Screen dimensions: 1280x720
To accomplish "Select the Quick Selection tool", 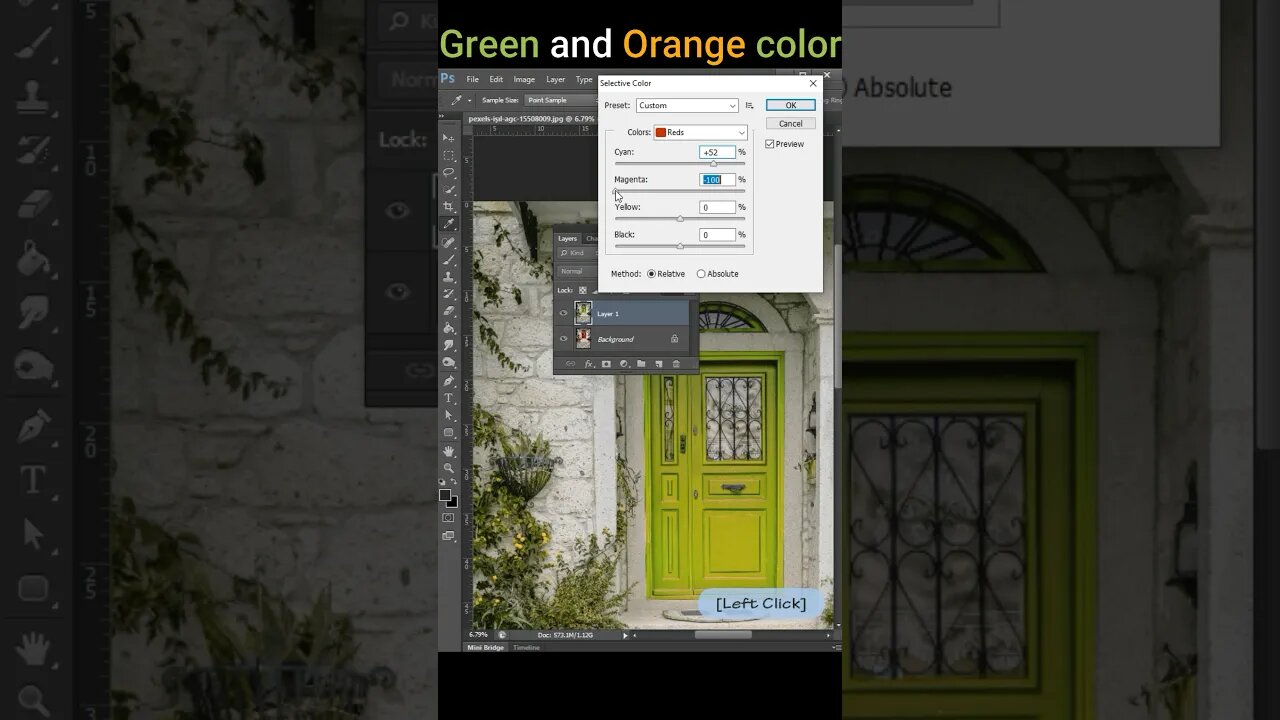I will [449, 190].
